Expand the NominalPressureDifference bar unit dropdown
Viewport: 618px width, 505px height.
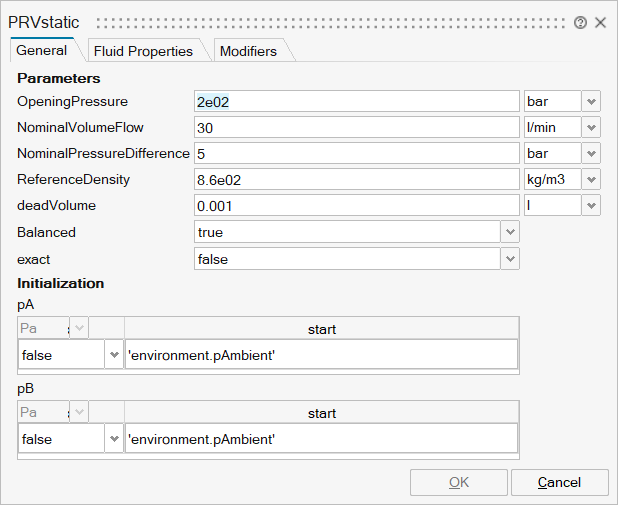(591, 154)
